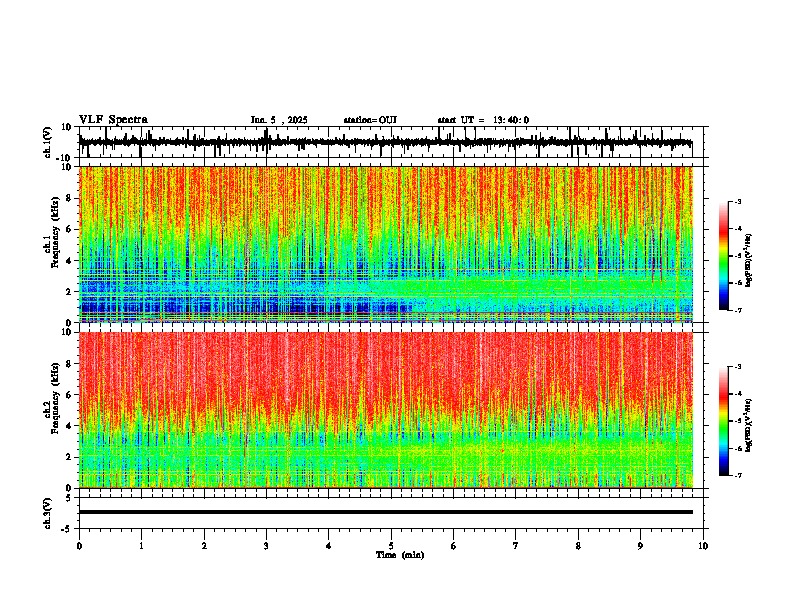
Task: Click the ch.1 spectrogram color scale bar
Action: pos(724,256)
